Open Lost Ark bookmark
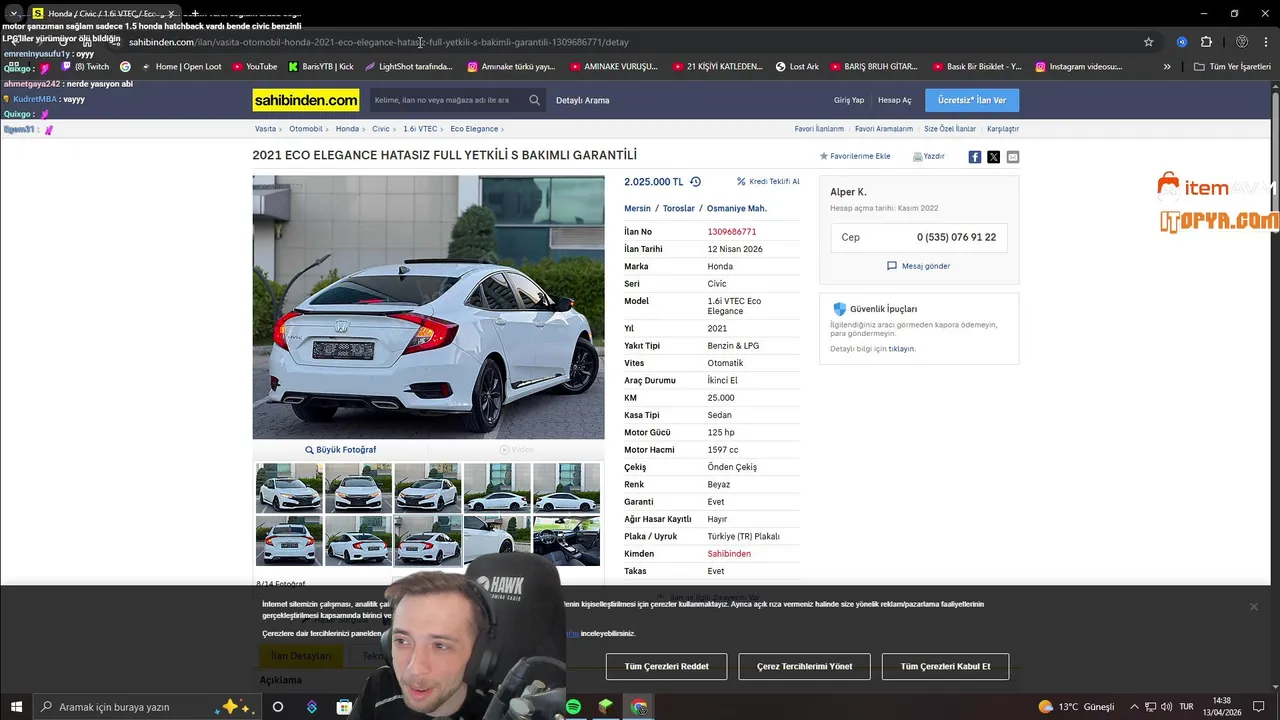This screenshot has height=720, width=1280. click(x=797, y=67)
